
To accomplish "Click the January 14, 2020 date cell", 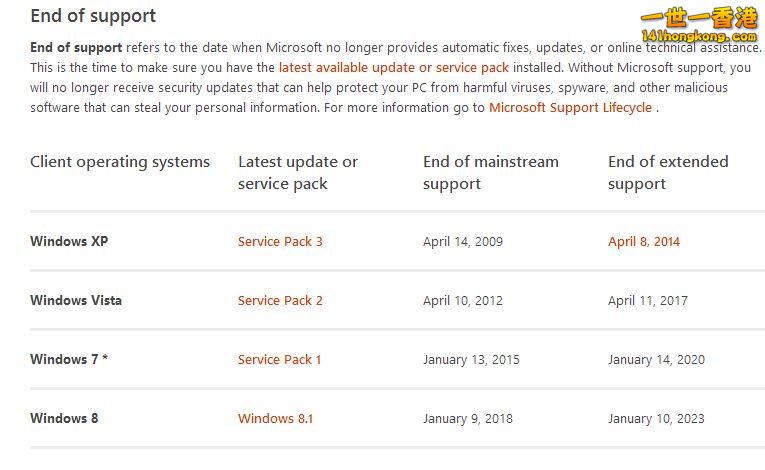I will coord(656,360).
